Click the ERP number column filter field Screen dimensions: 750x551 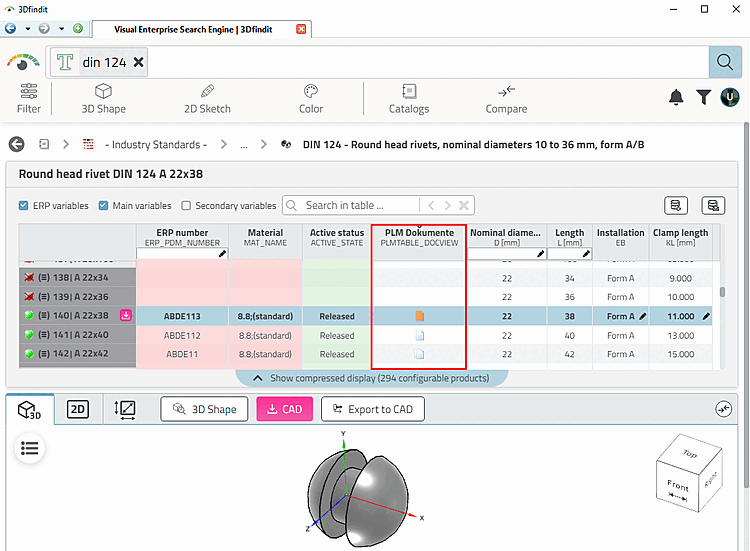point(182,253)
